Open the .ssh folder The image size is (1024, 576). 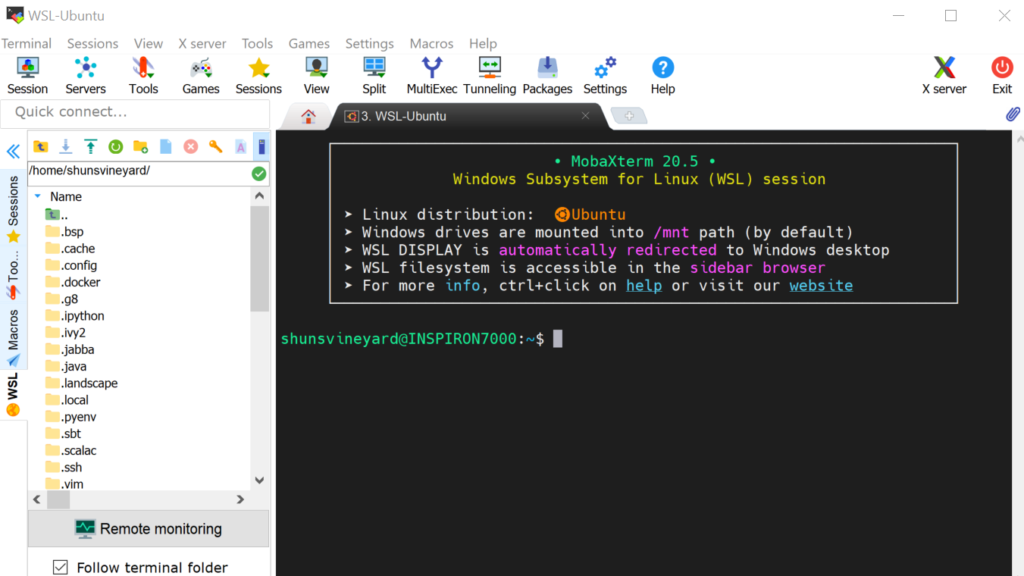[x=71, y=467]
